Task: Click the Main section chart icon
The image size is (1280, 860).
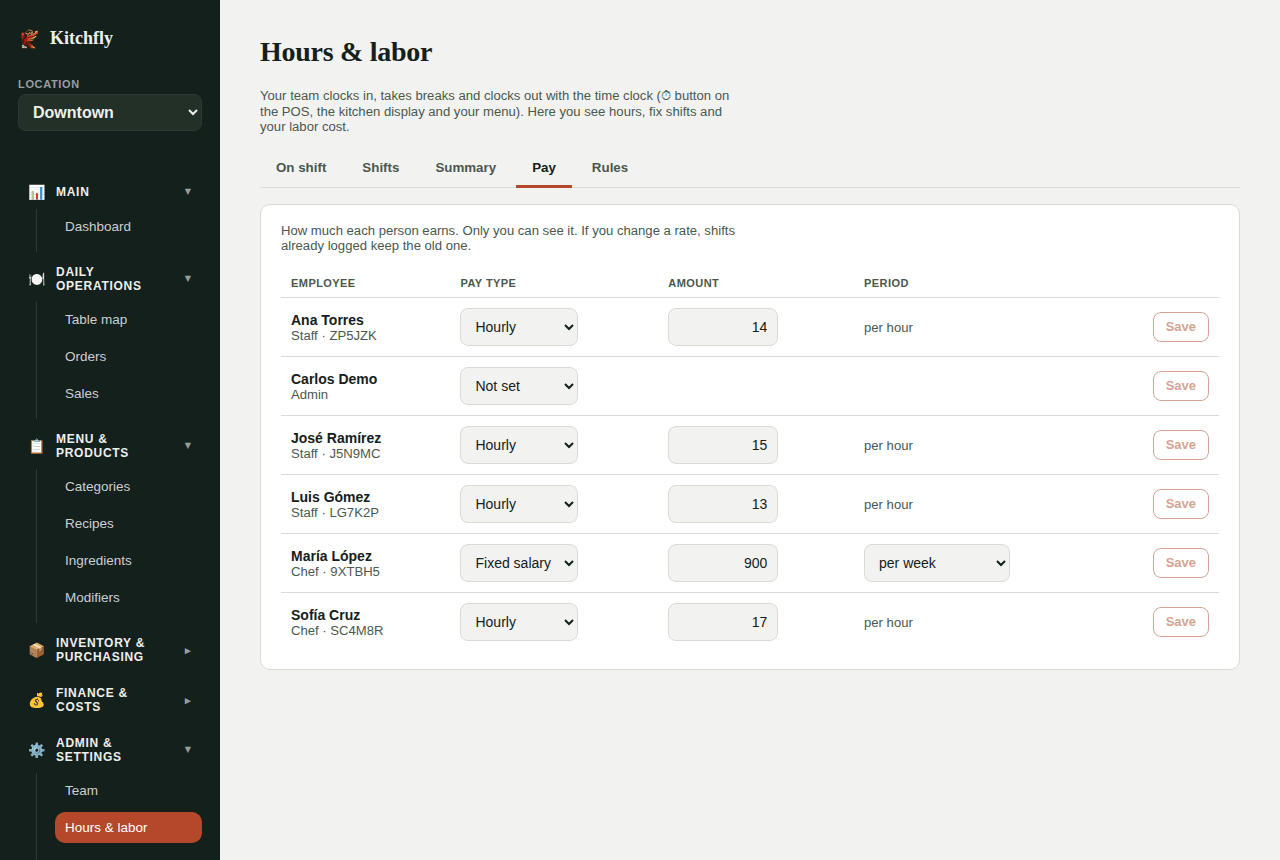Action: pos(37,192)
